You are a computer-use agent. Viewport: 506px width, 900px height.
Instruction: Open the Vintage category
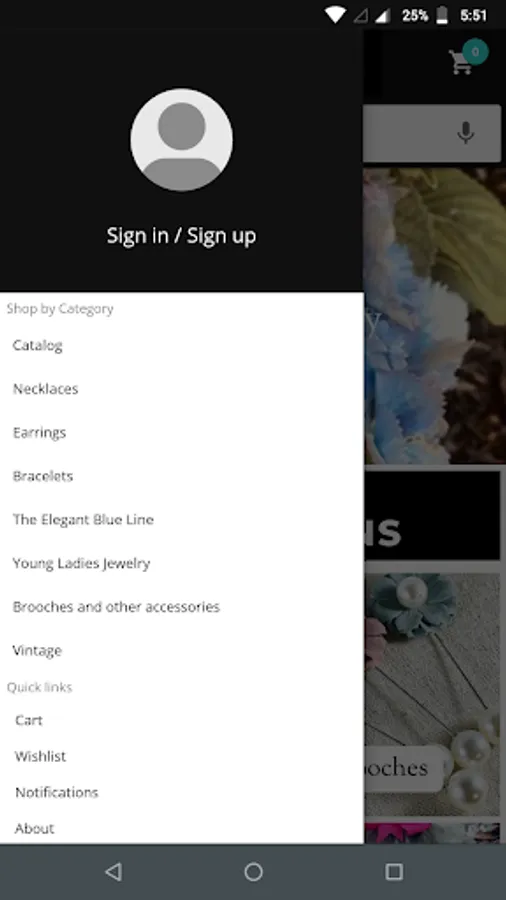(37, 650)
